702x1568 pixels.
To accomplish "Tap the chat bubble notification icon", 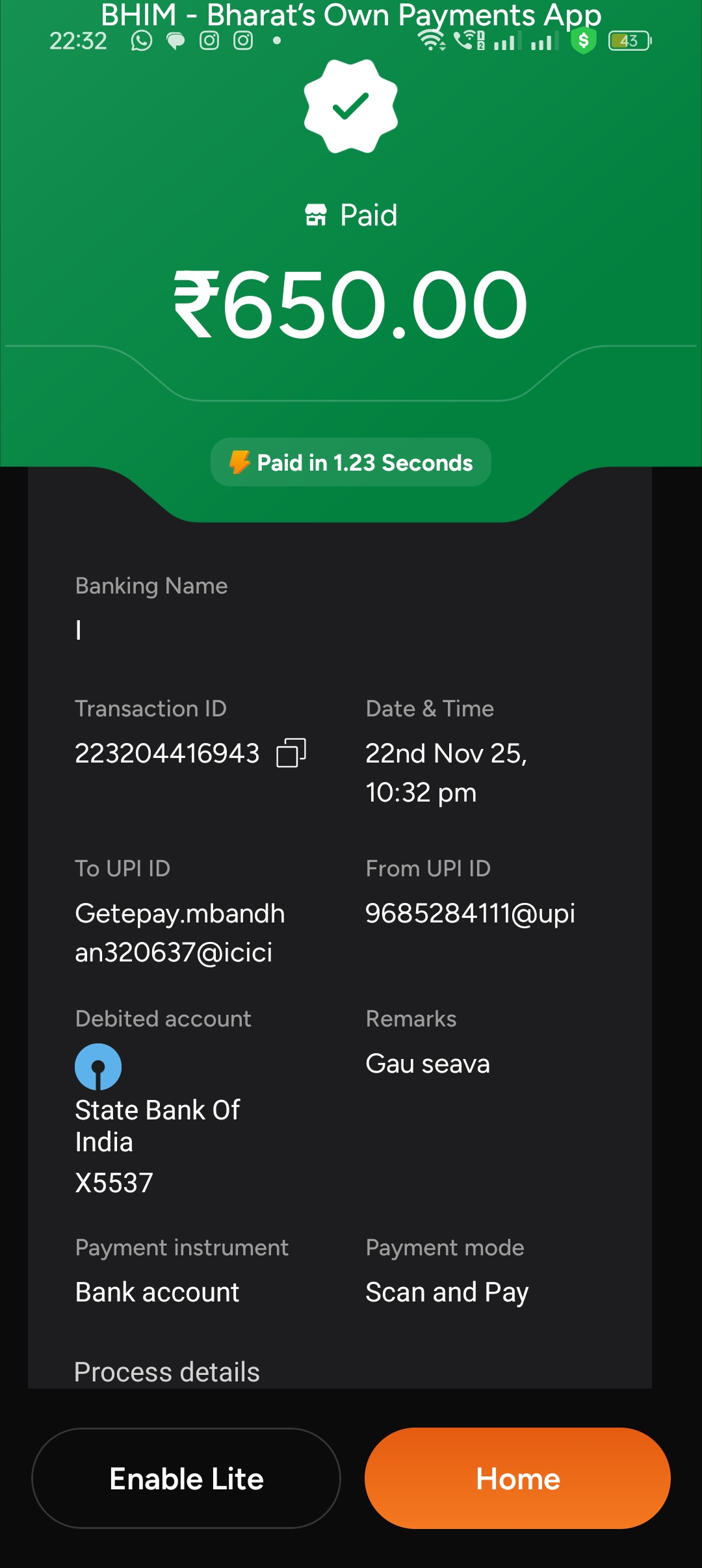I will pyautogui.click(x=175, y=41).
